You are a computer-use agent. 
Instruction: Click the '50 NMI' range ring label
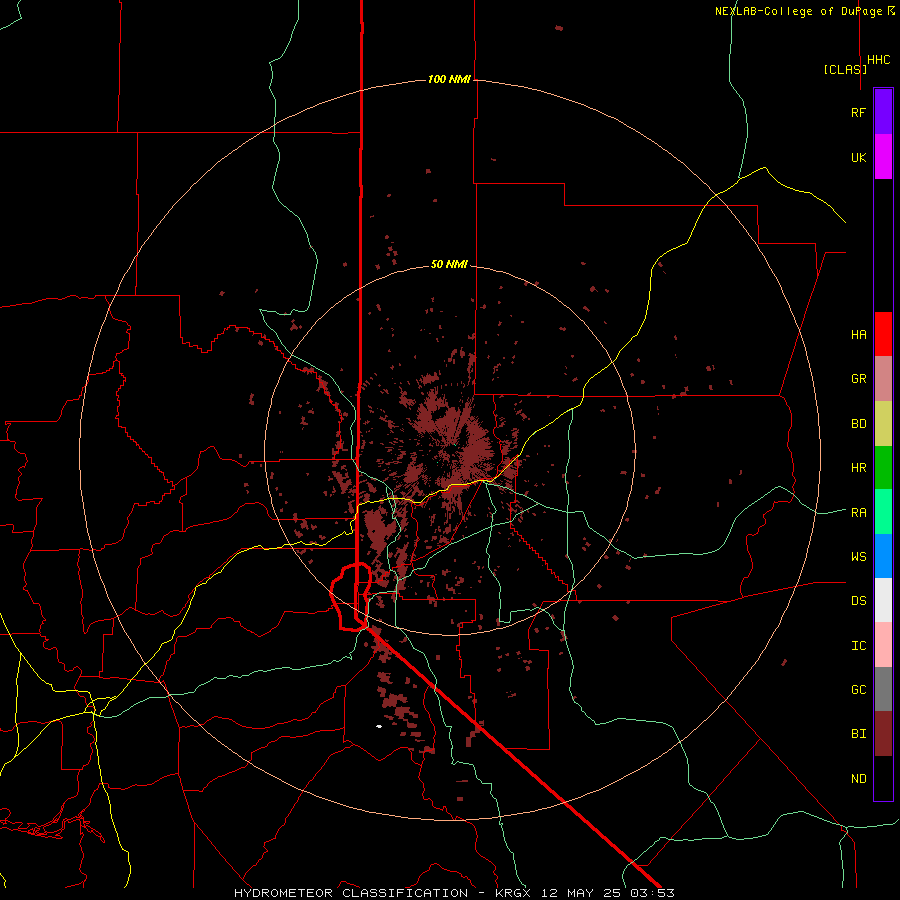click(449, 264)
